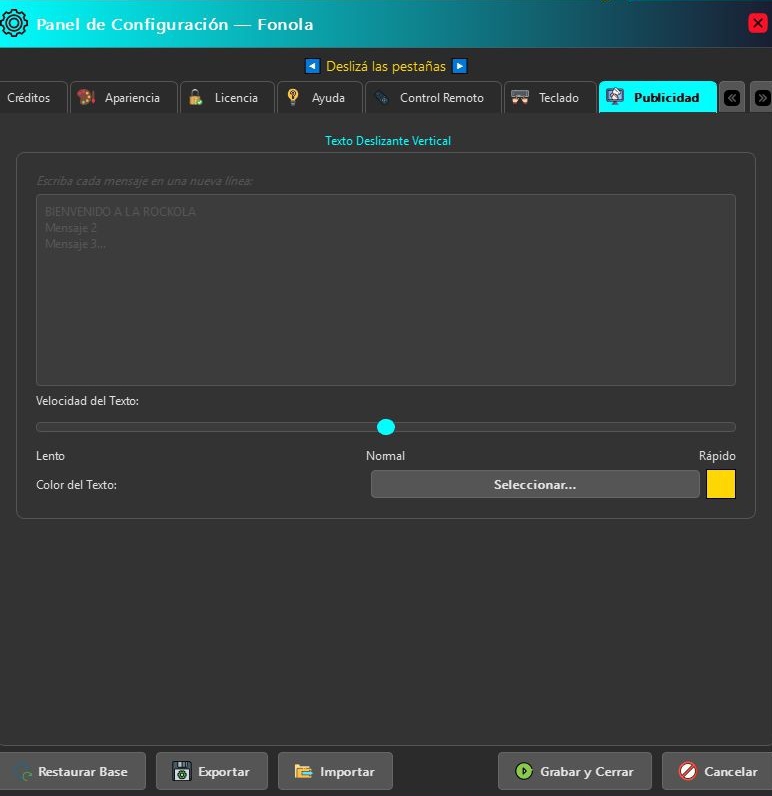This screenshot has width=772, height=796.
Task: Click the Ayuda lightbulb icon
Action: pyautogui.click(x=293, y=97)
